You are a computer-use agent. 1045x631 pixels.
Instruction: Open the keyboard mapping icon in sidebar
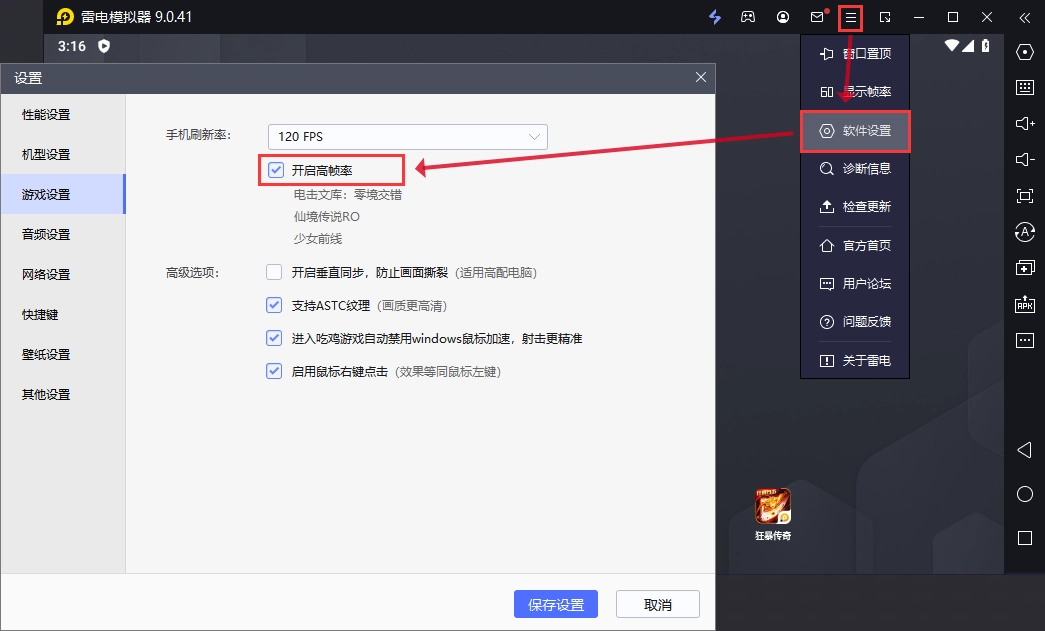tap(1025, 87)
